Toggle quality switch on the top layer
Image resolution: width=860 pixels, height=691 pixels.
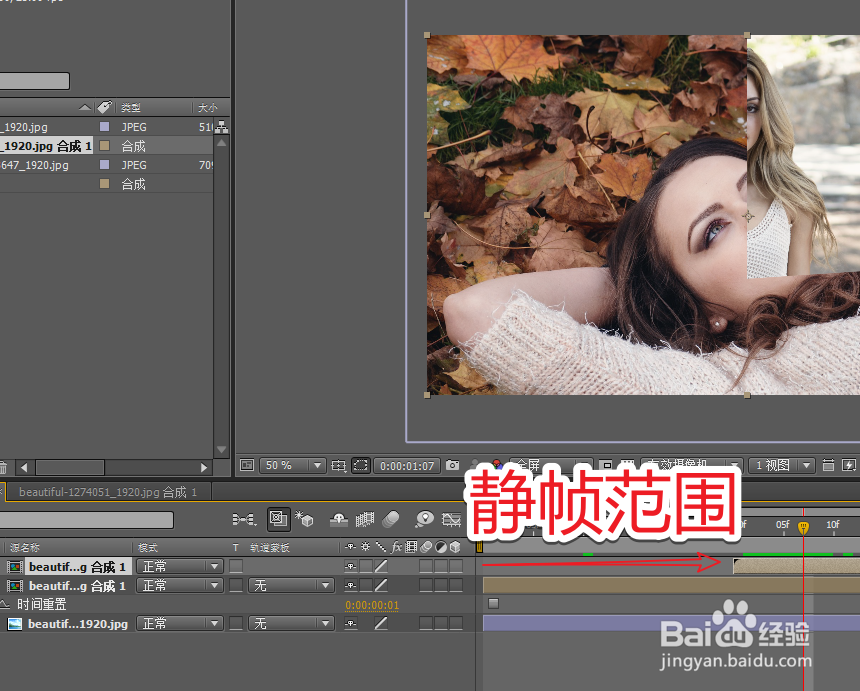(381, 566)
